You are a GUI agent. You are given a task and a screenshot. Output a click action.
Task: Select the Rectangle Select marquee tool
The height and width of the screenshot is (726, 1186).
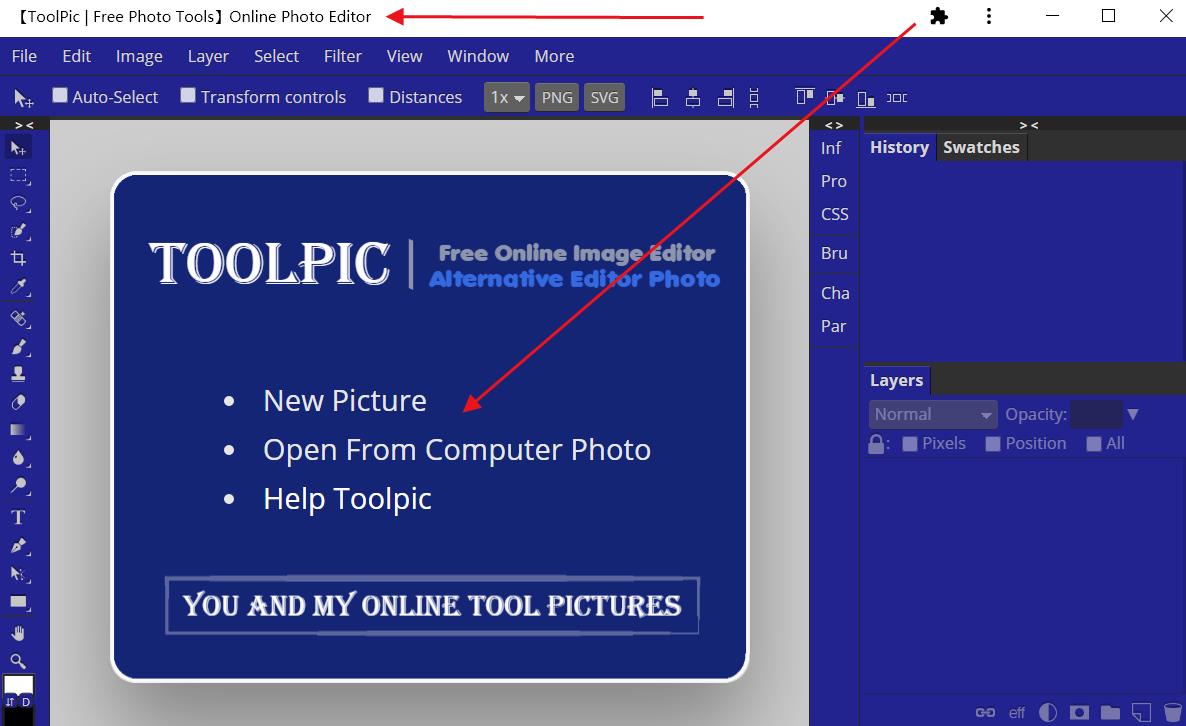(18, 176)
